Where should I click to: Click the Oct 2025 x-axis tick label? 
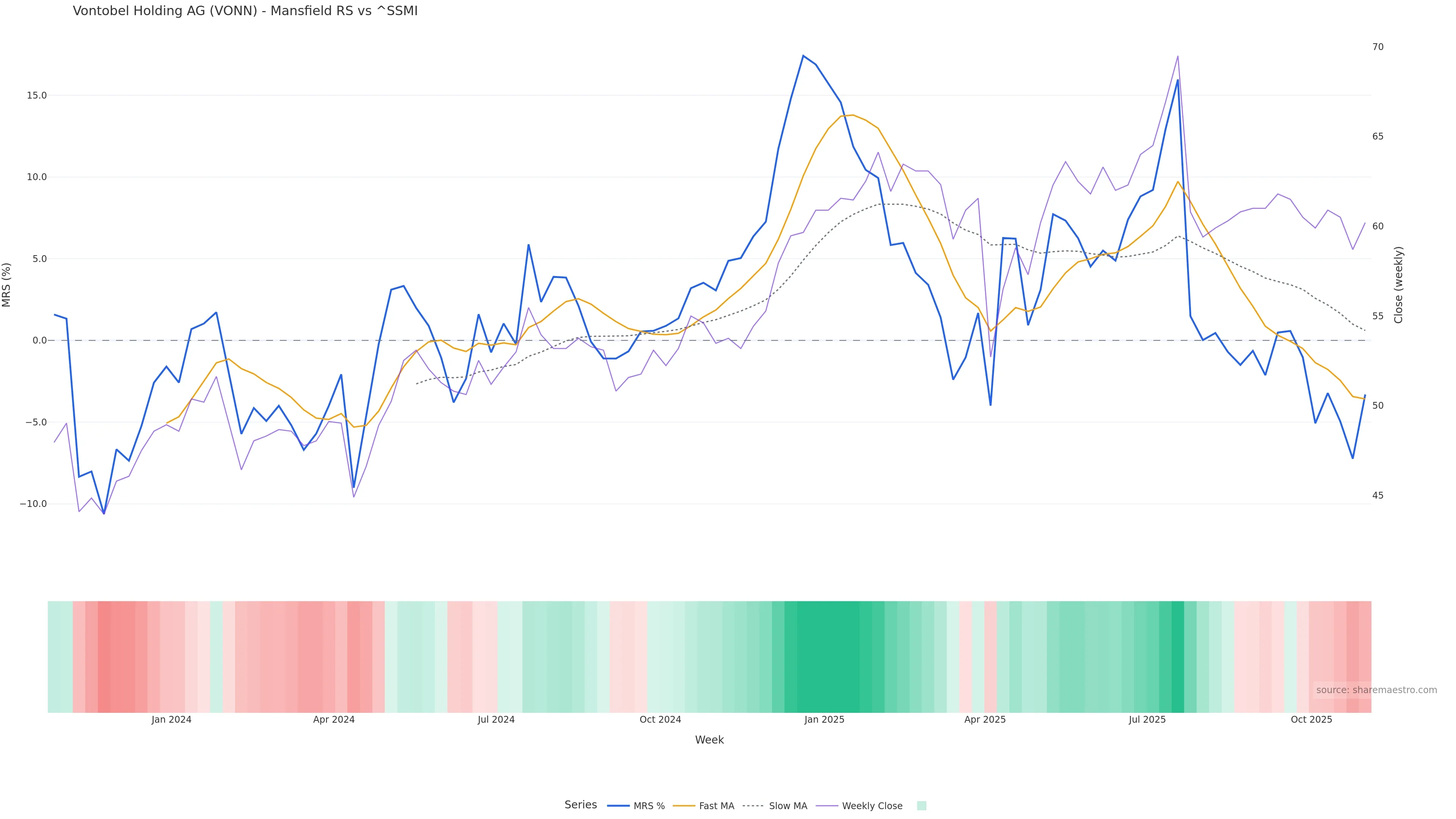click(x=1311, y=720)
